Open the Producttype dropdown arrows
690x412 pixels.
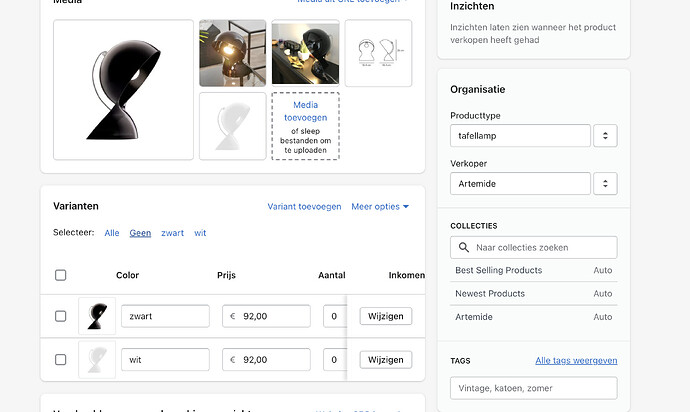(x=605, y=136)
